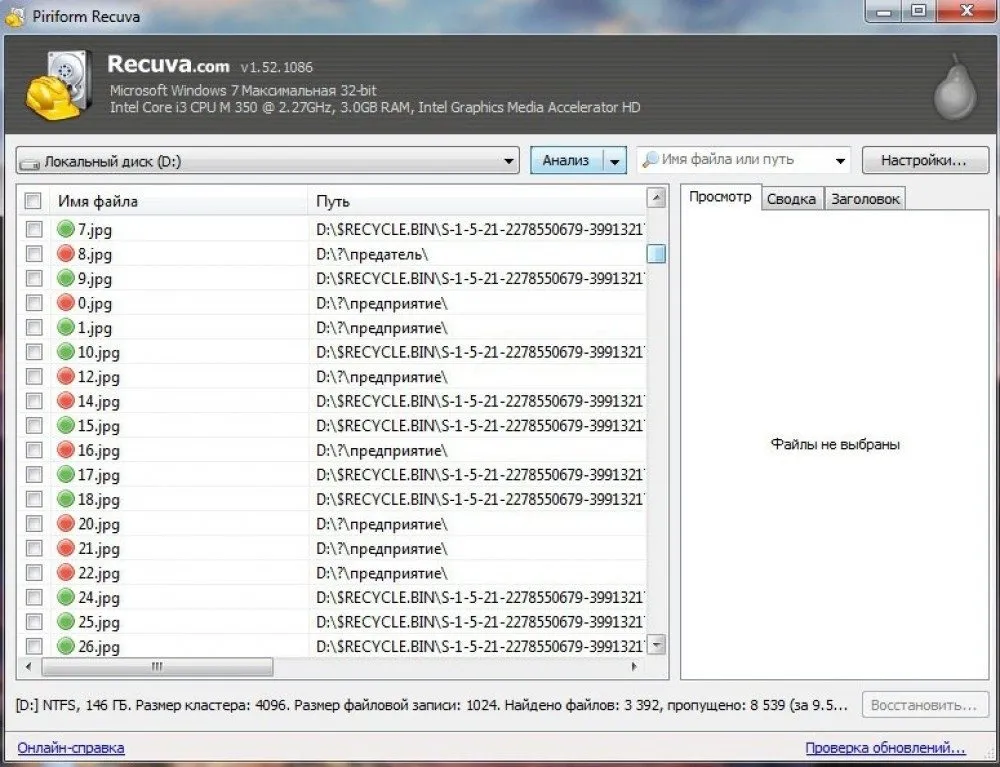The height and width of the screenshot is (767, 1000).
Task: Click the green status dot for 17.jpg
Action: (x=66, y=474)
